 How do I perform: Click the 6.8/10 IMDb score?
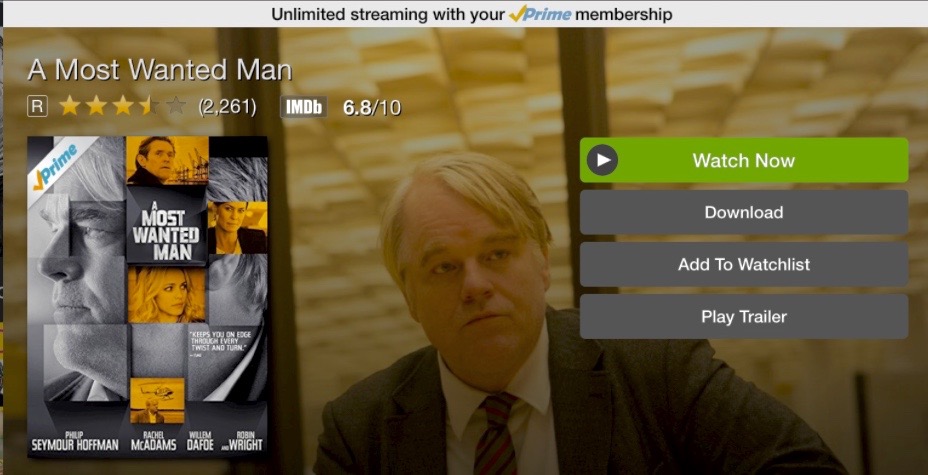(372, 108)
